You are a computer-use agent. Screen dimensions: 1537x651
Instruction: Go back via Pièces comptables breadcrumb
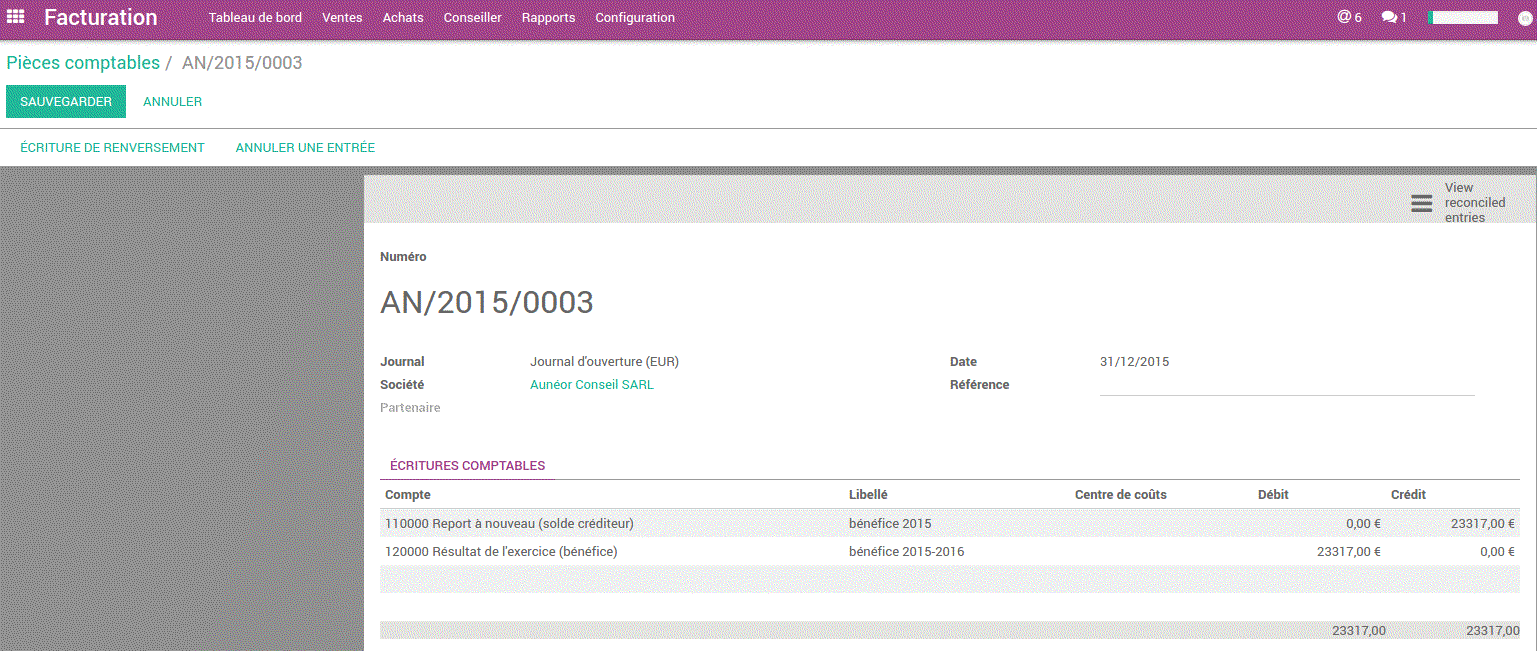tap(83, 62)
